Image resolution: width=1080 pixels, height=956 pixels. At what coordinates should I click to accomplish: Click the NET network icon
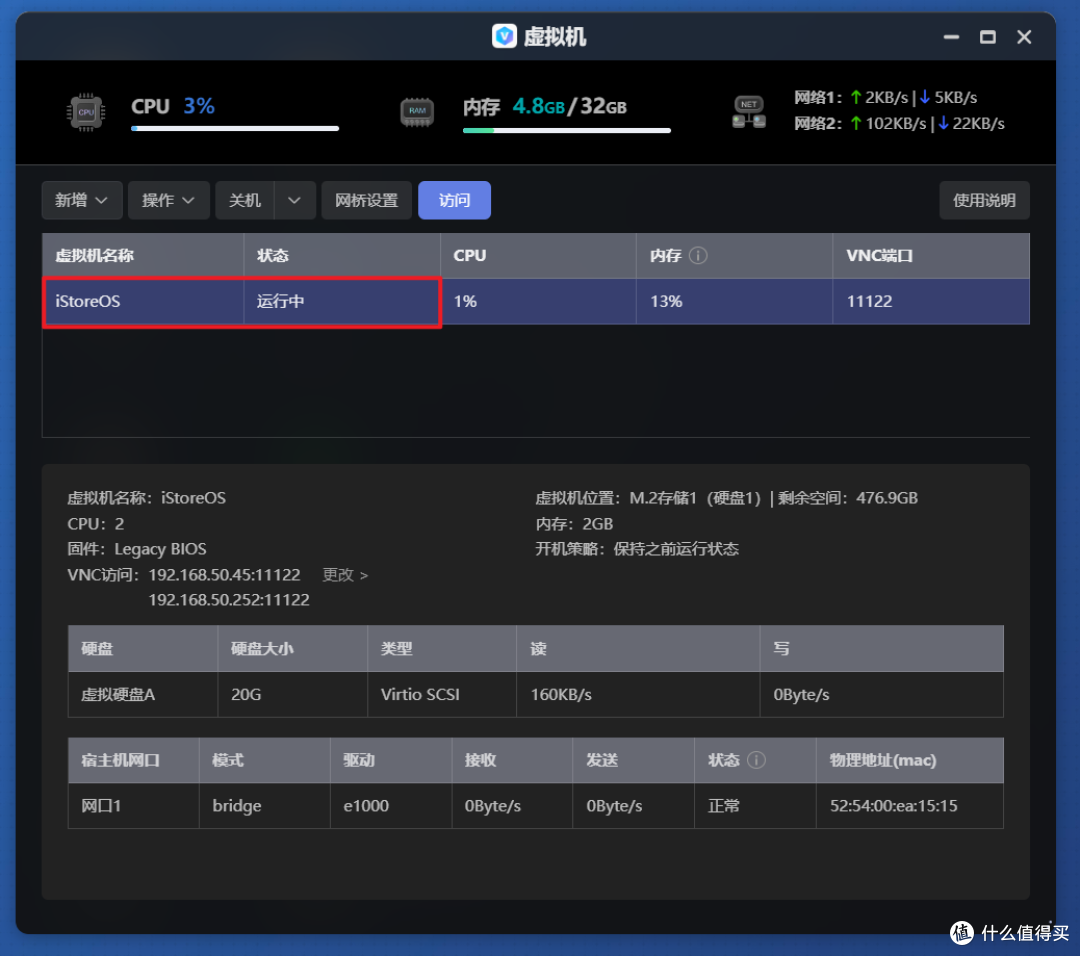click(x=749, y=112)
